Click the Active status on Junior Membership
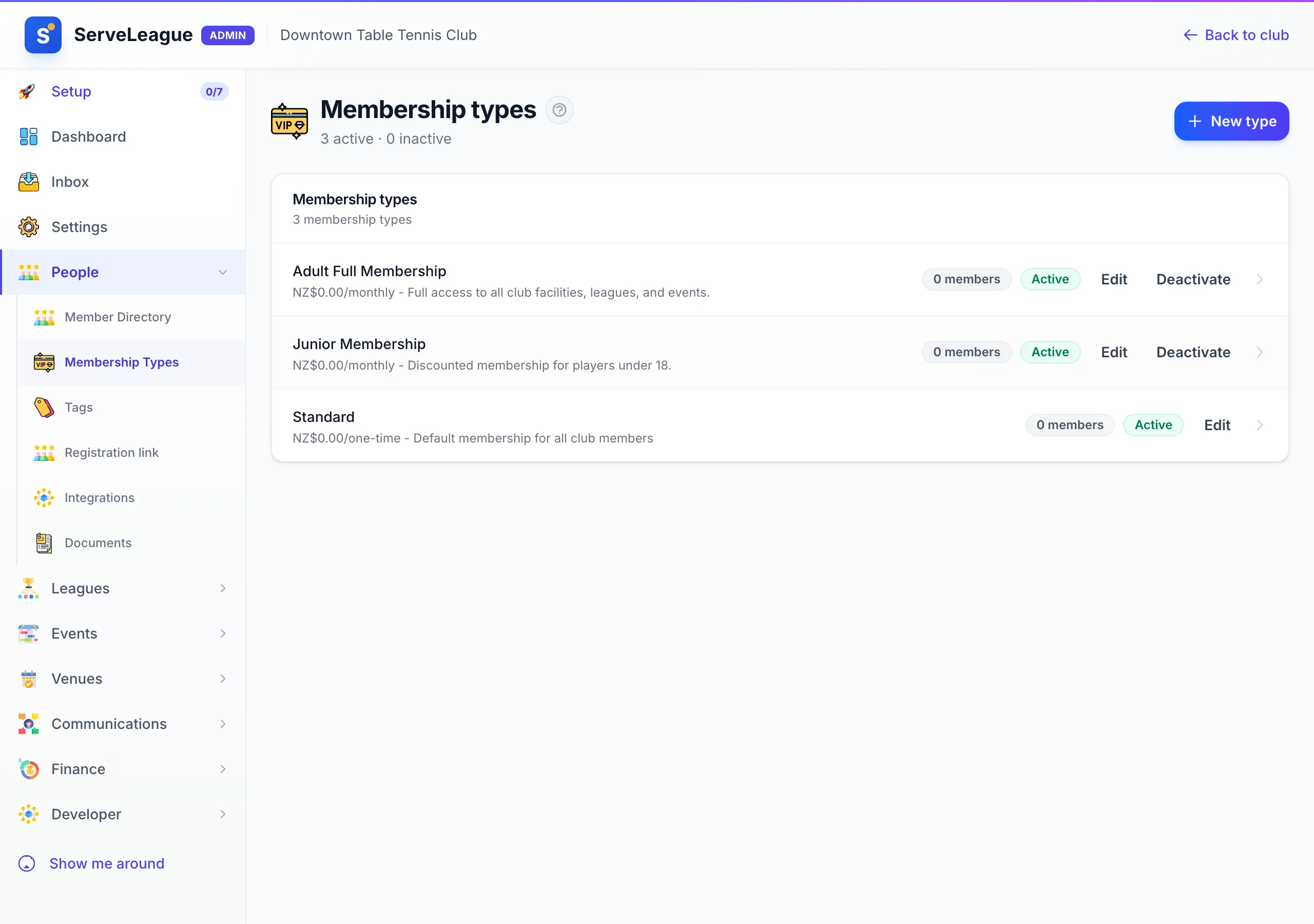This screenshot has height=924, width=1314. [1050, 353]
